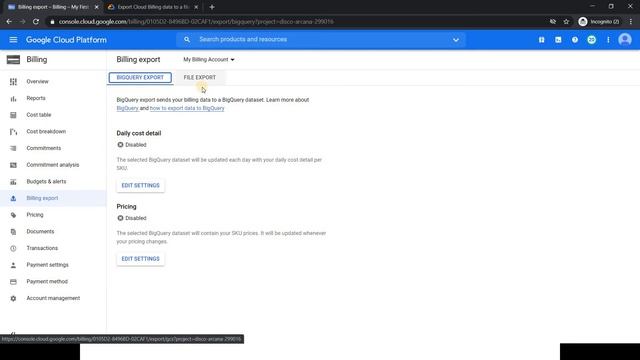Click the Documents icon
This screenshot has height=360, width=640.
click(13, 231)
